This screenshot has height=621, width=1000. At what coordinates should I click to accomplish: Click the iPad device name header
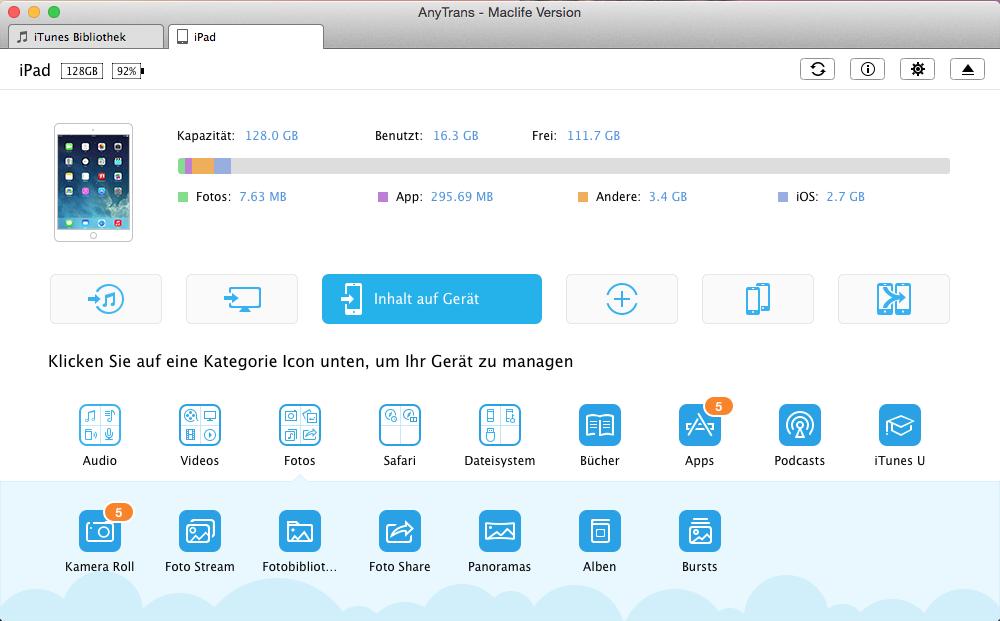pyautogui.click(x=34, y=70)
